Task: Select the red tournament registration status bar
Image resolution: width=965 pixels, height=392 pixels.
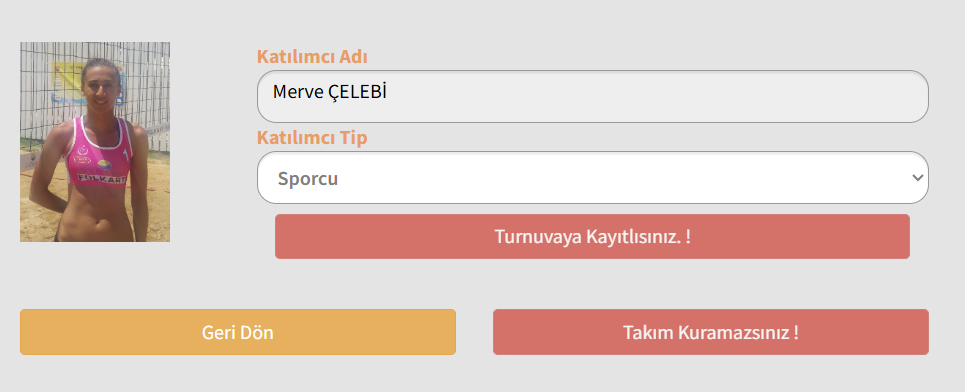Action: coord(592,236)
